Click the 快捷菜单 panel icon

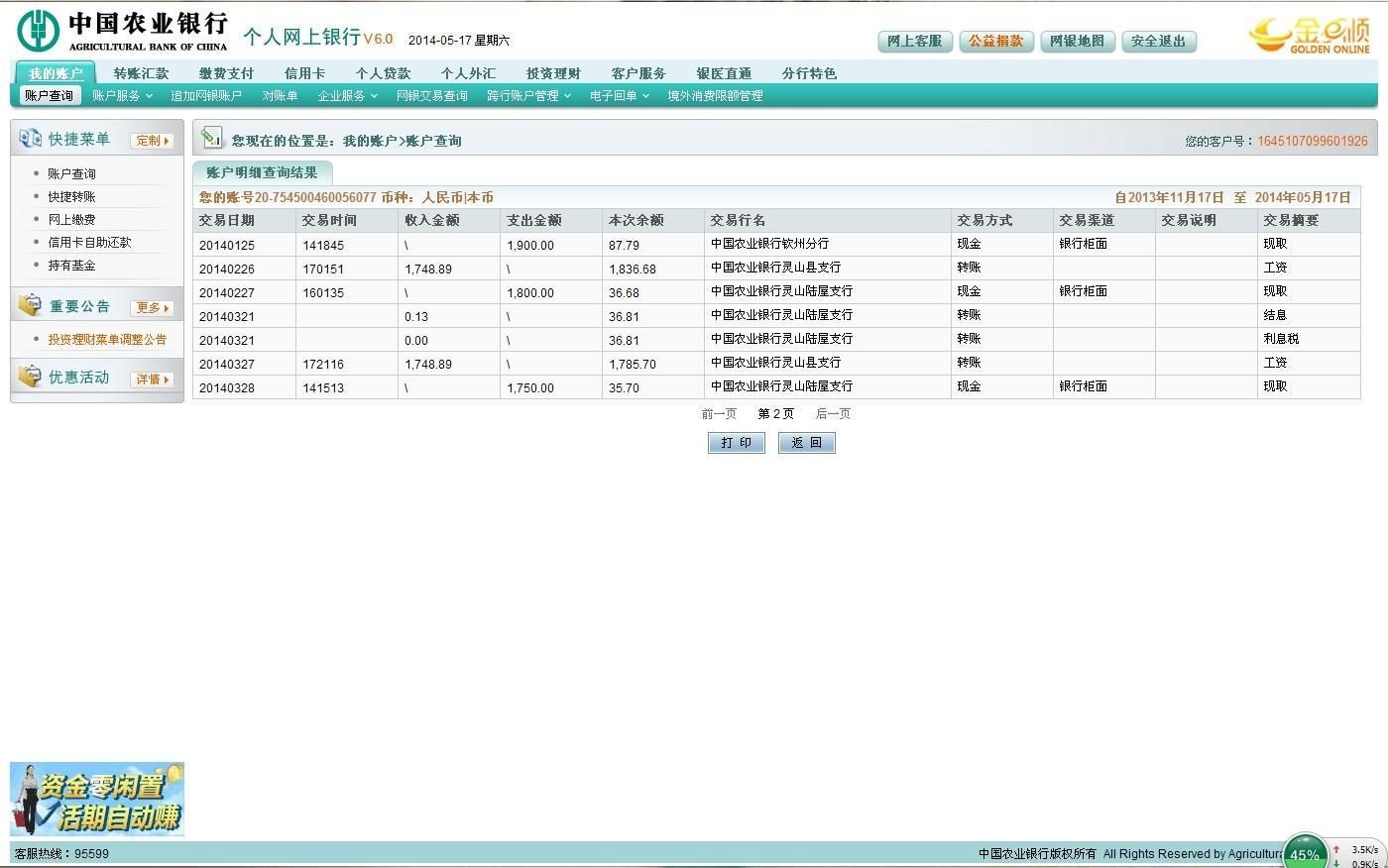[x=30, y=139]
